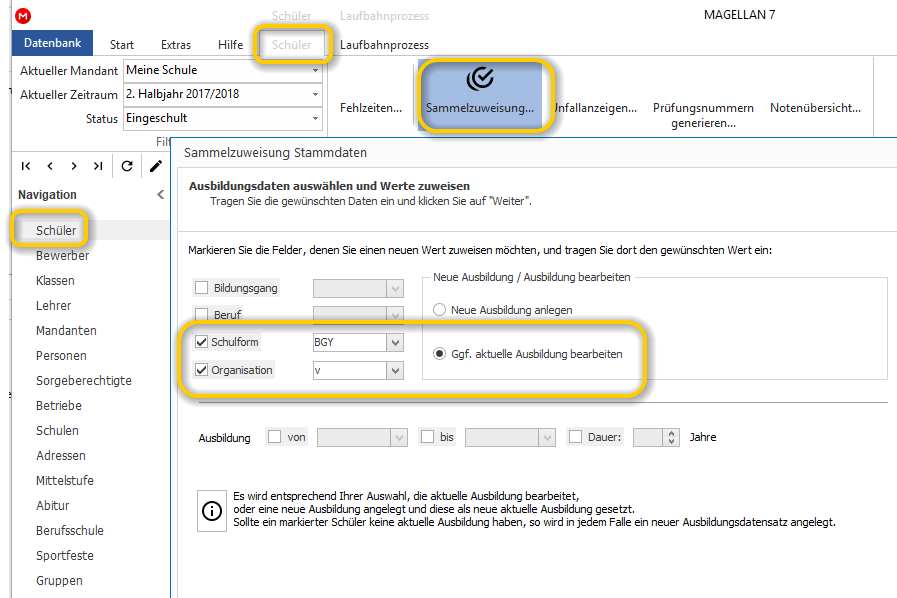
Task: Click the Organisation value field
Action: (350, 370)
